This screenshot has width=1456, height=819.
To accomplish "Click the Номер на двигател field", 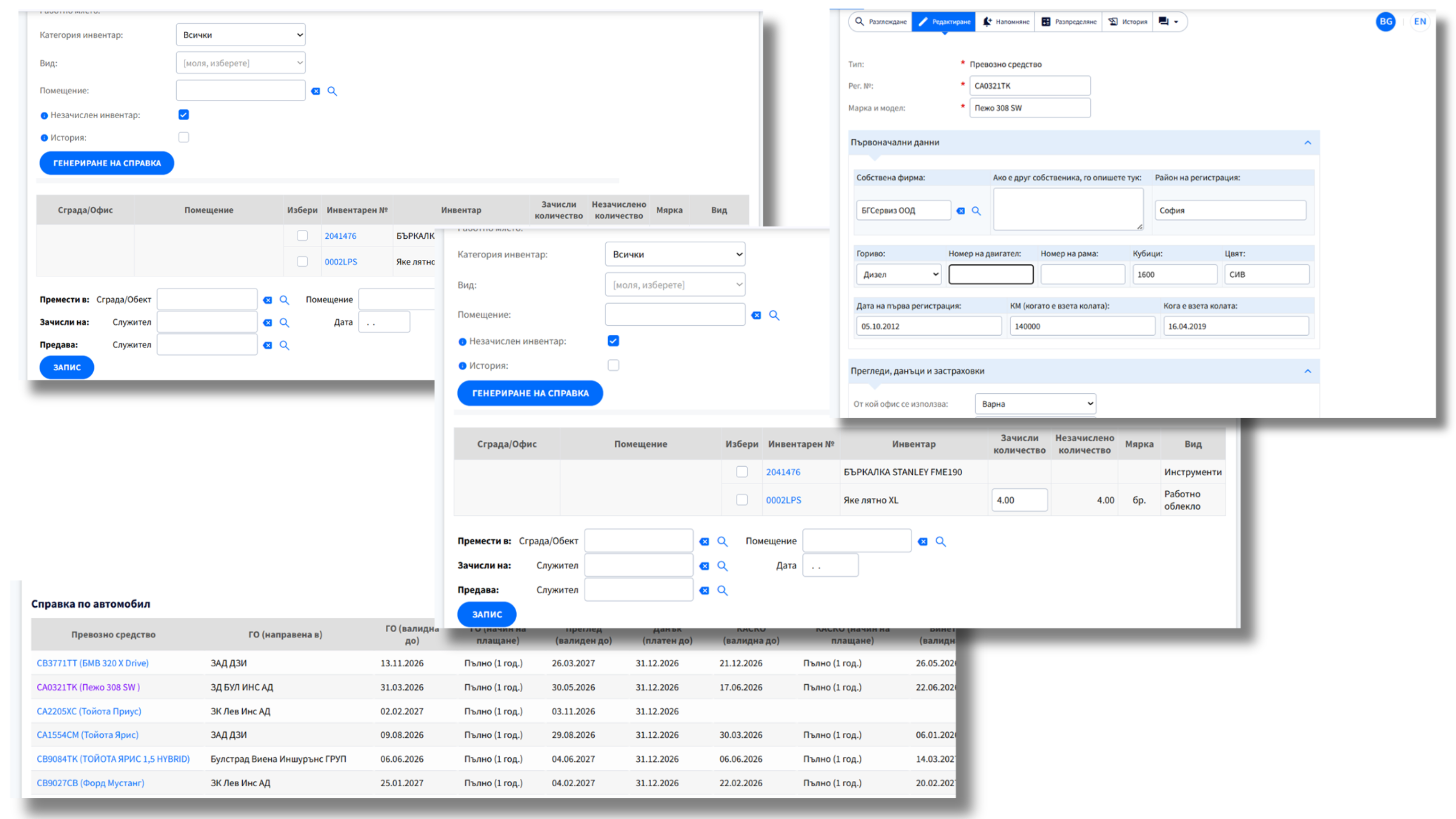I will 991,275.
